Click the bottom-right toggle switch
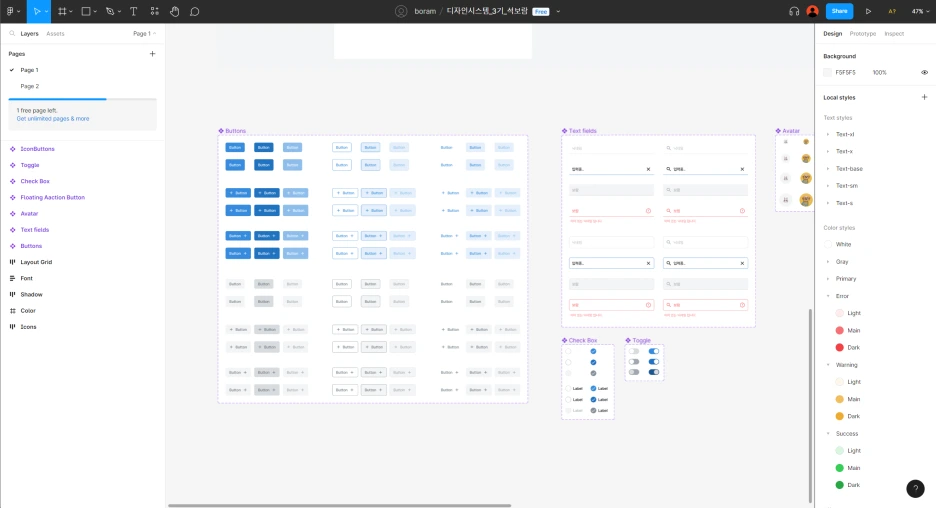936x508 pixels. [654, 372]
